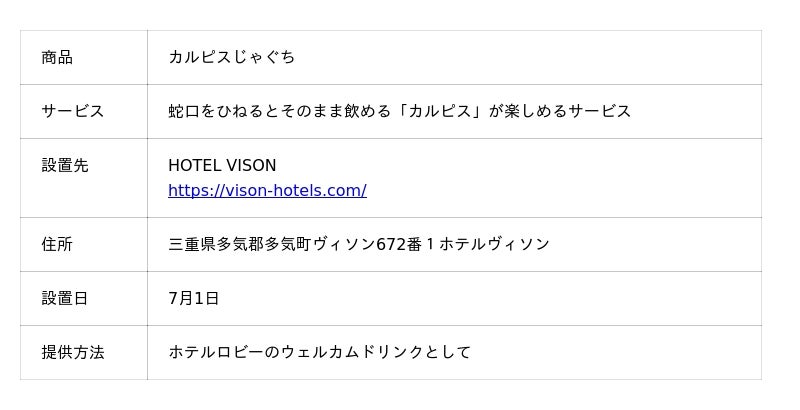The height and width of the screenshot is (410, 800).
Task: Click the カルピスじゃぐち product name text
Action: coord(231,57)
